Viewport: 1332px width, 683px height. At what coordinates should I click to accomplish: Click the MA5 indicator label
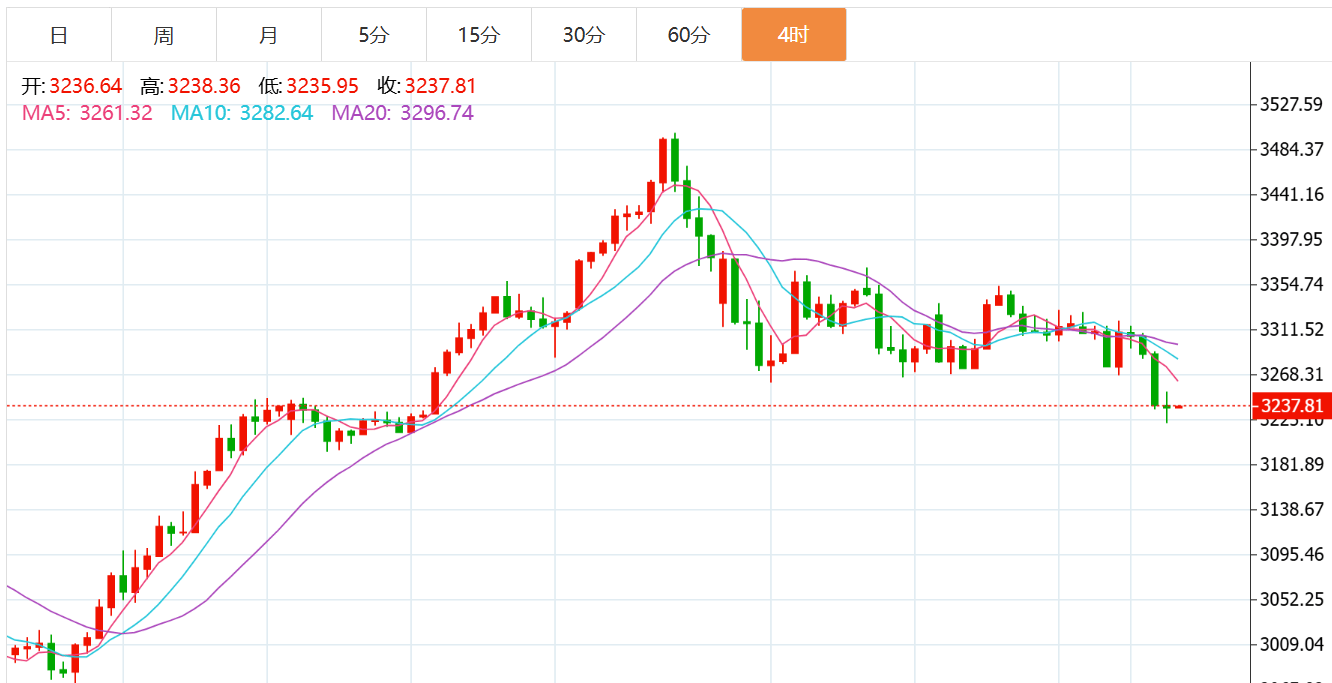coord(44,113)
